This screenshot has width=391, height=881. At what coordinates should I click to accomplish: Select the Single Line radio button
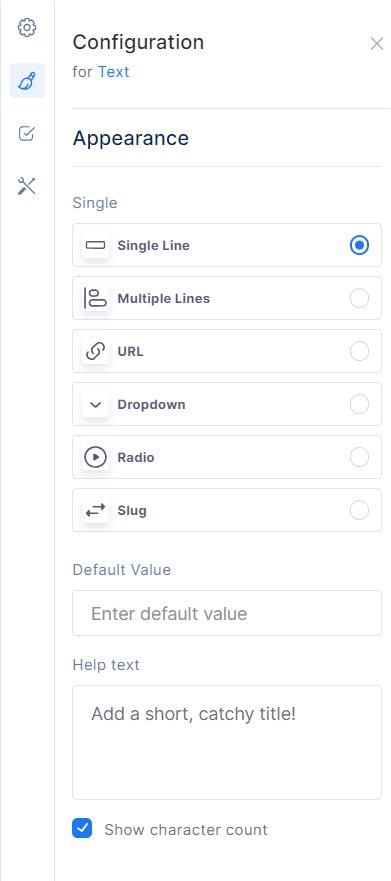point(360,245)
